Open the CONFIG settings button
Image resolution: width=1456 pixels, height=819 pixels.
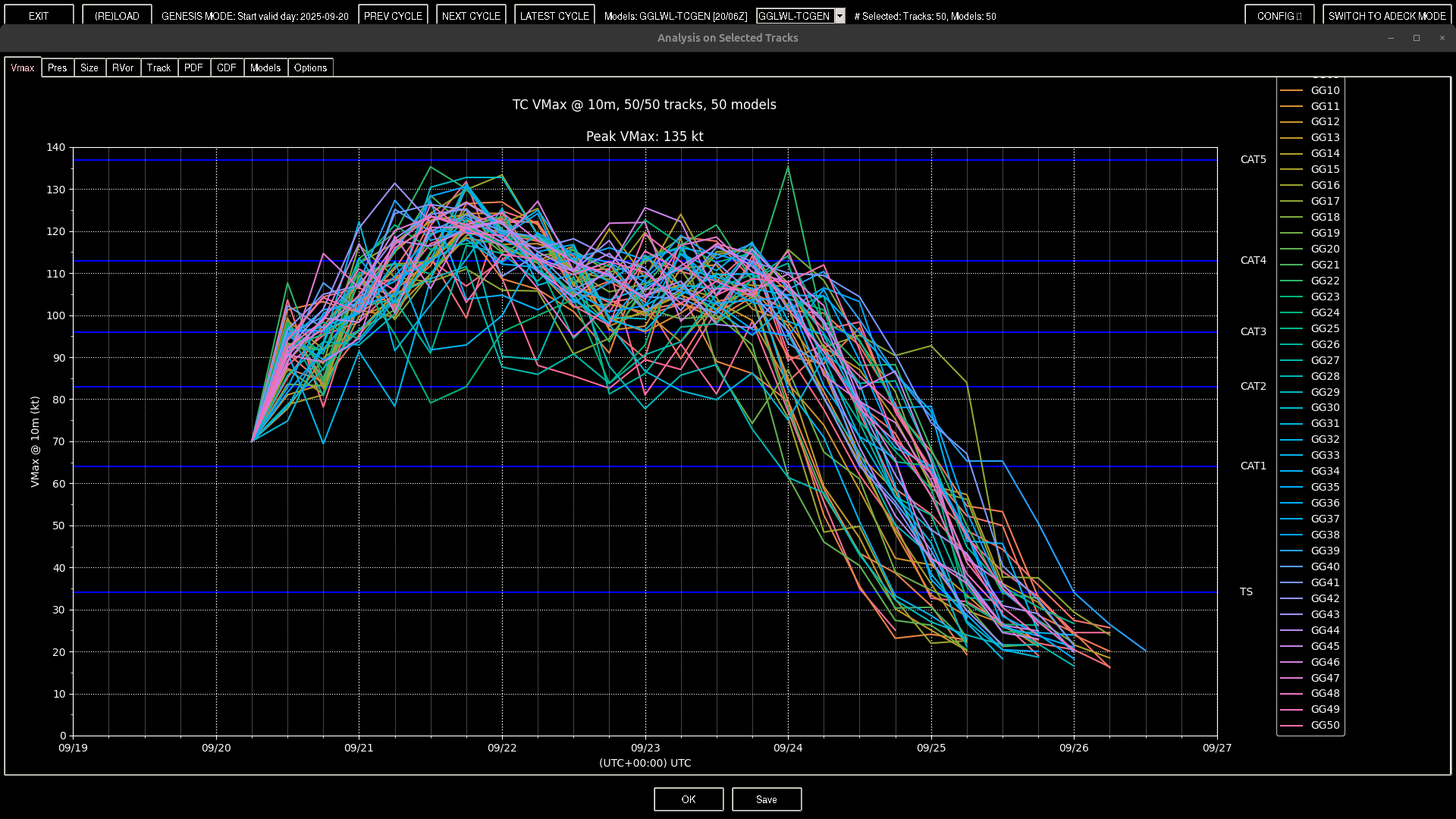click(x=1279, y=16)
